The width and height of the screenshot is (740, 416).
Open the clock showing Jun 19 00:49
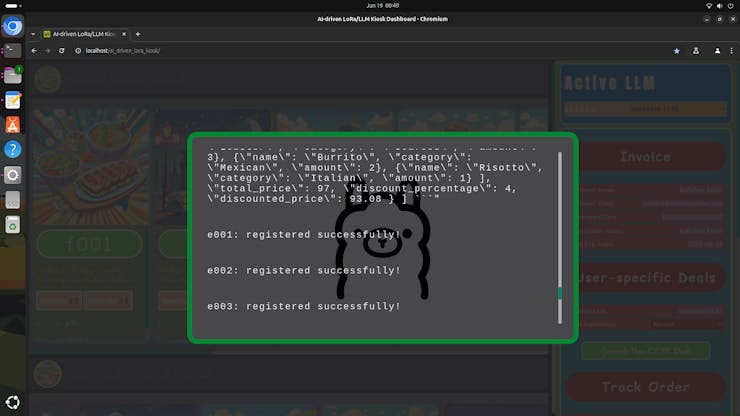point(382,6)
